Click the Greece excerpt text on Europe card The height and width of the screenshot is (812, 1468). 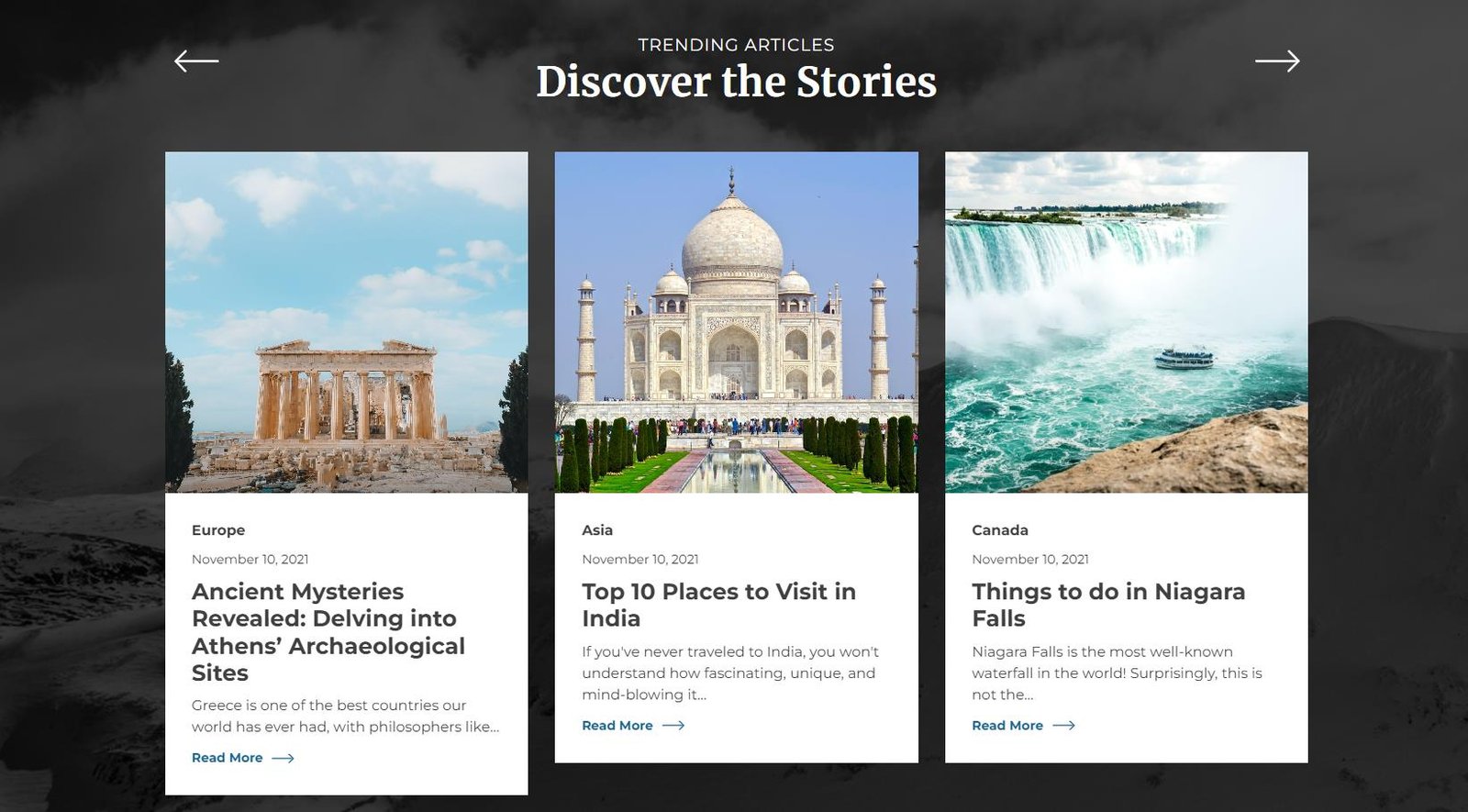[346, 716]
